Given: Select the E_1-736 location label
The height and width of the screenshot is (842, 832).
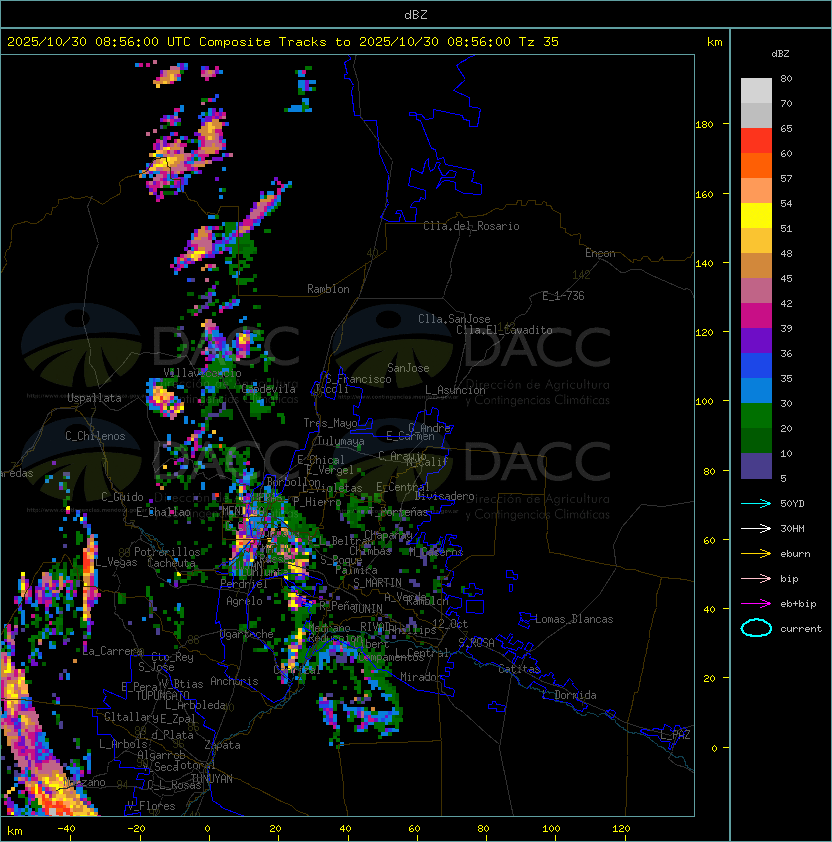Looking at the screenshot, I should click(x=563, y=296).
